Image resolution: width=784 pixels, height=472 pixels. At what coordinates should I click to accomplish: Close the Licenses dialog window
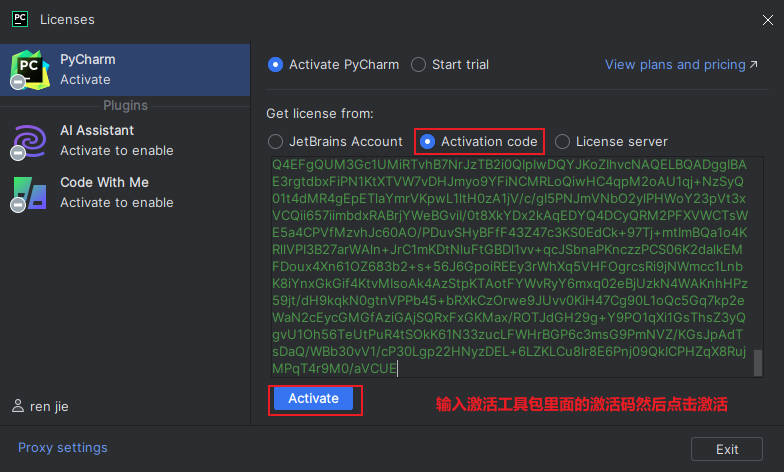point(755,18)
